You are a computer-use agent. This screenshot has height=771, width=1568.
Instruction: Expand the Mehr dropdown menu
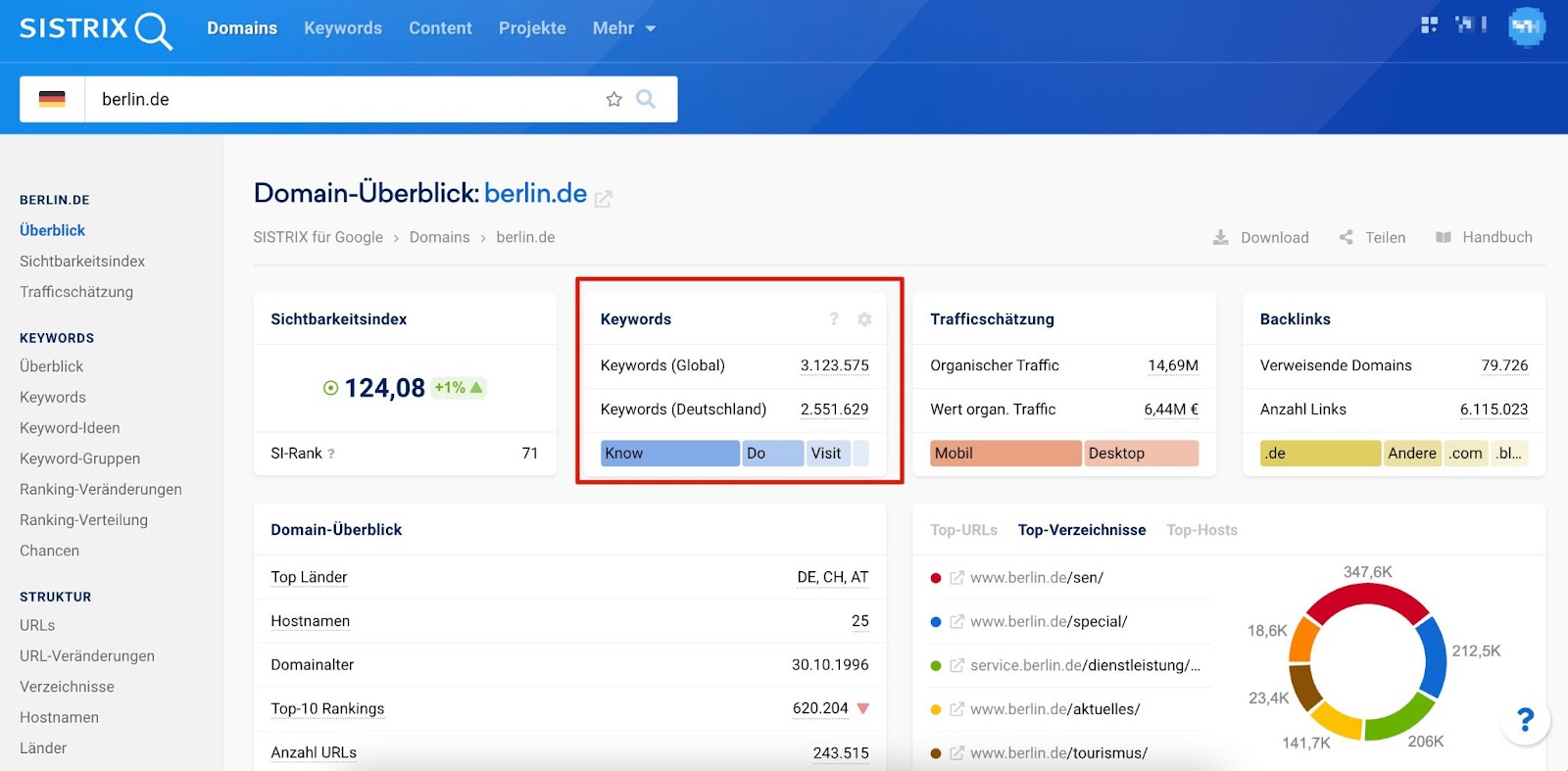pos(623,28)
